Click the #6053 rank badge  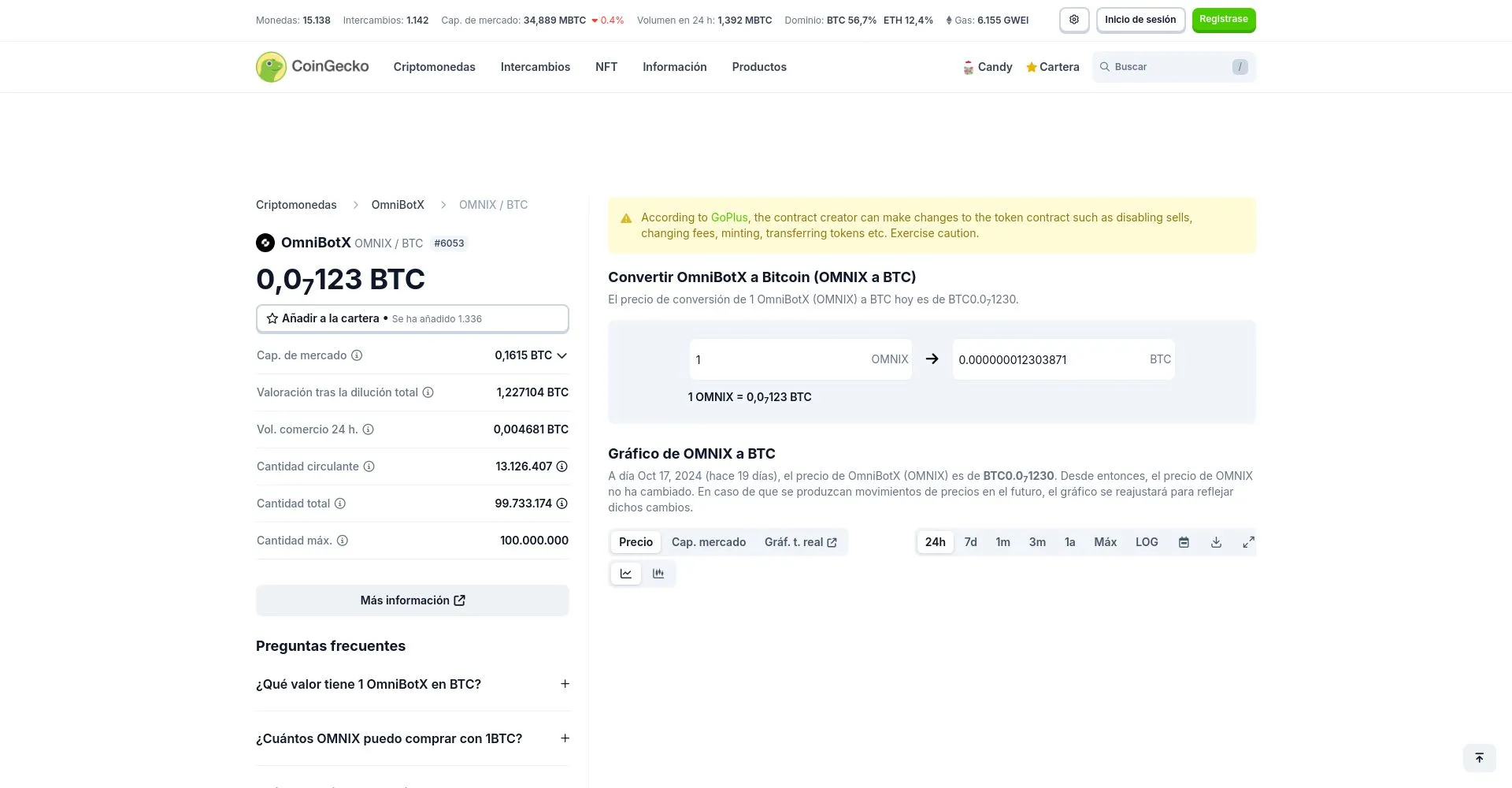coord(449,243)
